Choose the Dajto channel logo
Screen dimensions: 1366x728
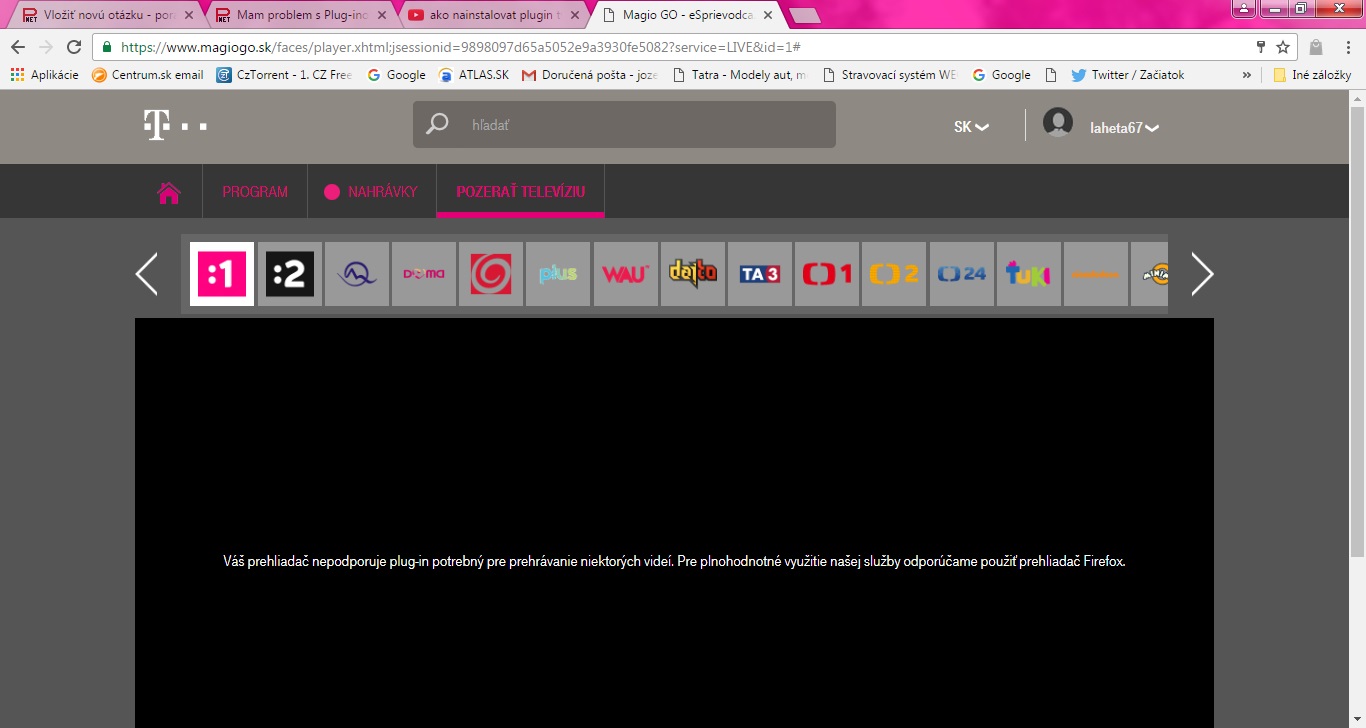[692, 274]
